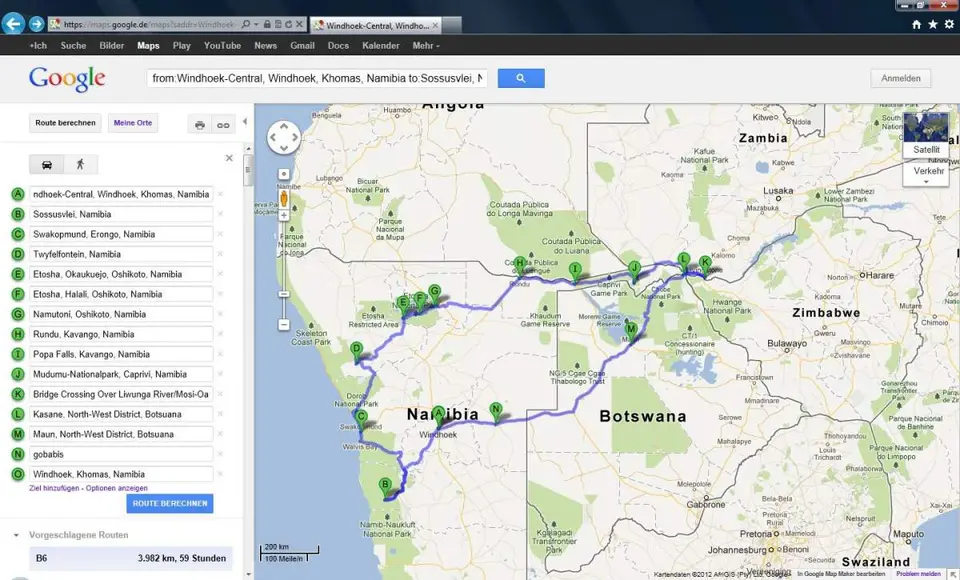Click map marker H at Rundu
960x580 pixels.
520,266
